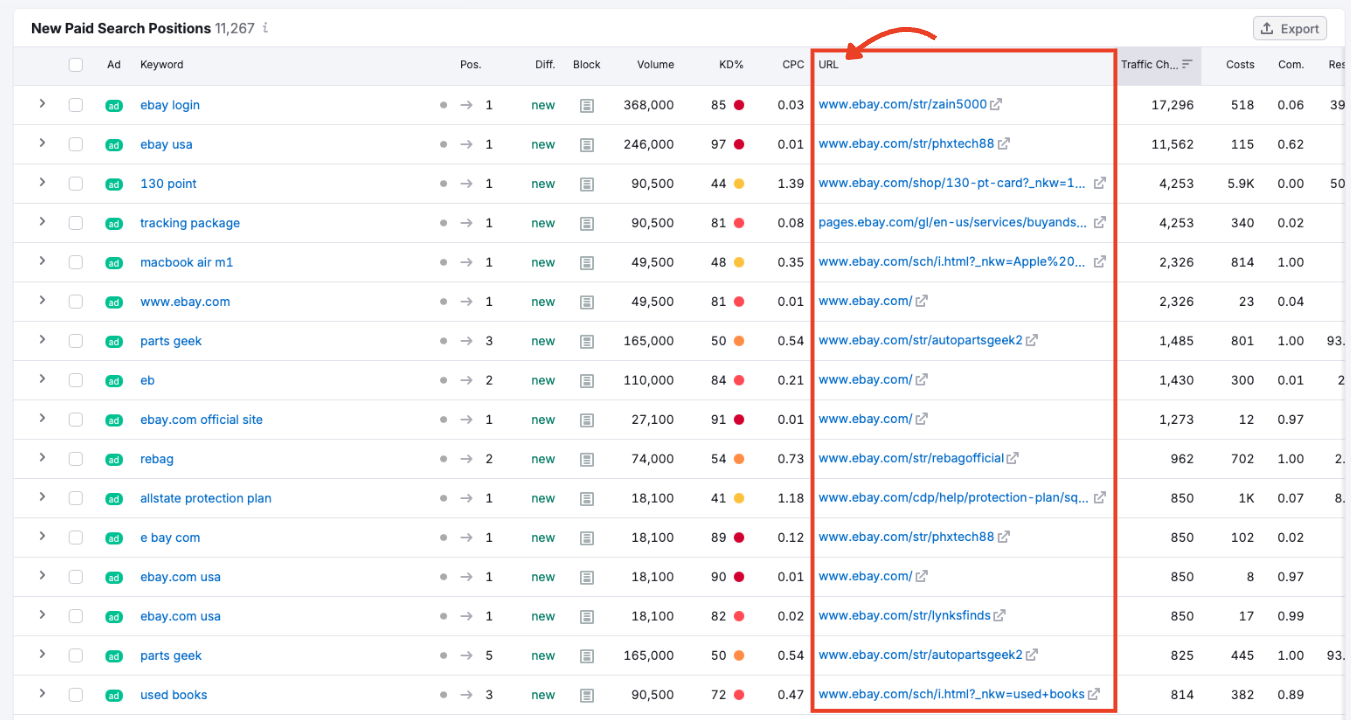Image resolution: width=1351 pixels, height=720 pixels.
Task: Click the ad badge beside "used books"
Action: click(x=114, y=694)
